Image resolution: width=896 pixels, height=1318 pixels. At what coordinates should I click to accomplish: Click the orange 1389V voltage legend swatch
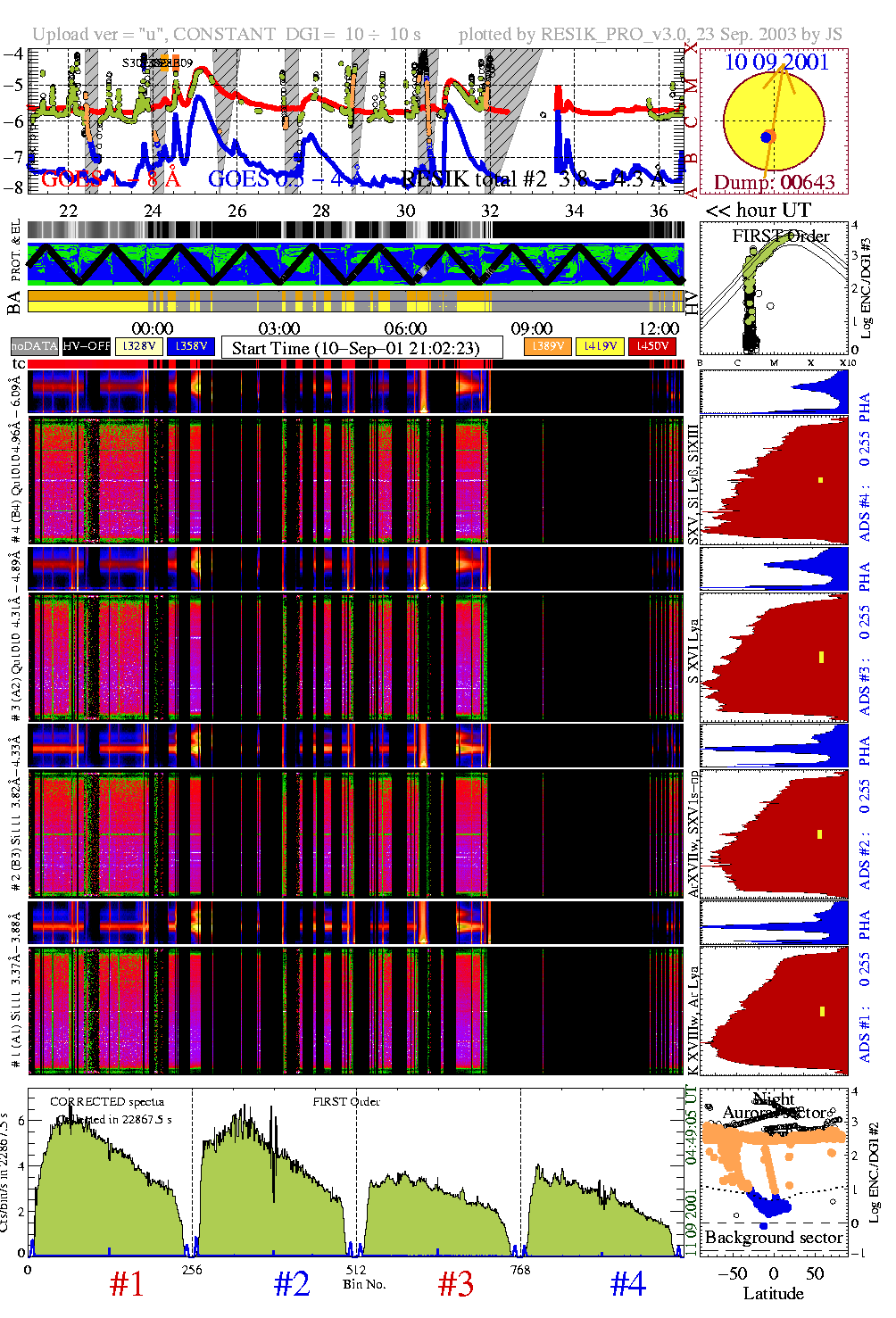point(548,346)
